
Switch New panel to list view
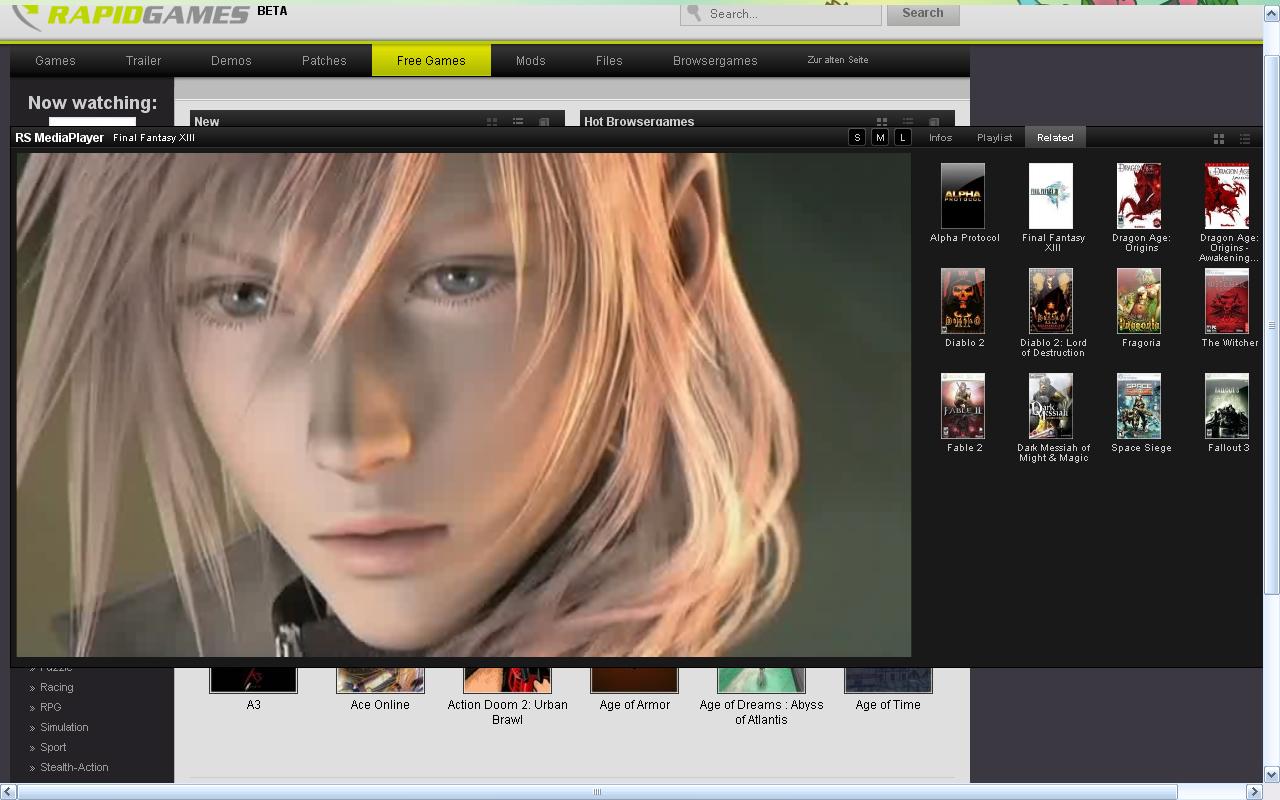coord(518,122)
